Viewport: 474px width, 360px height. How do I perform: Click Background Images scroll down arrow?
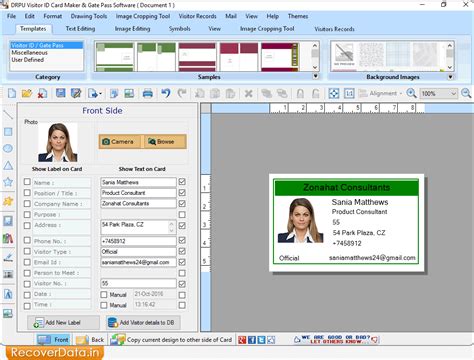pos(450,68)
